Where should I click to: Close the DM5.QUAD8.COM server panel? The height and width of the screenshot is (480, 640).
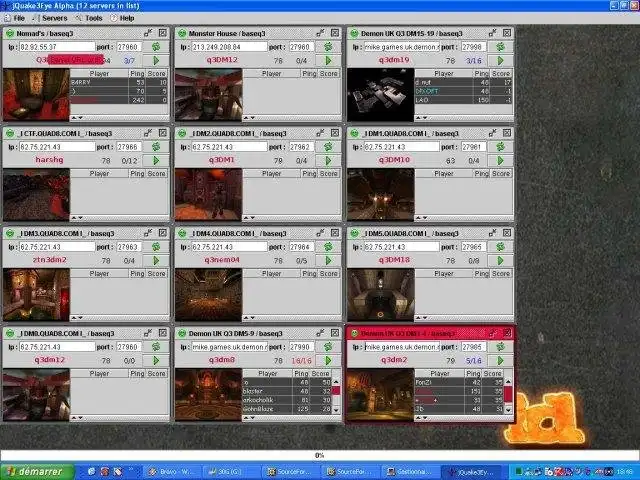(x=507, y=233)
